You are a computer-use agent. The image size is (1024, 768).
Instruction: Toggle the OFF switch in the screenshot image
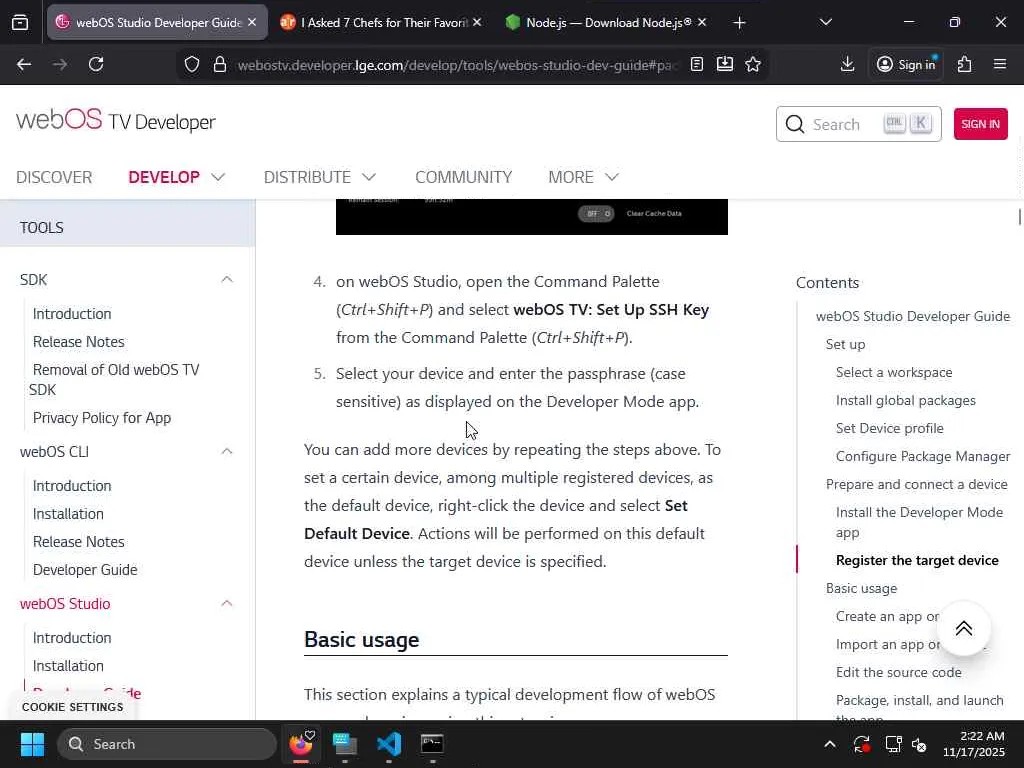pos(596,214)
